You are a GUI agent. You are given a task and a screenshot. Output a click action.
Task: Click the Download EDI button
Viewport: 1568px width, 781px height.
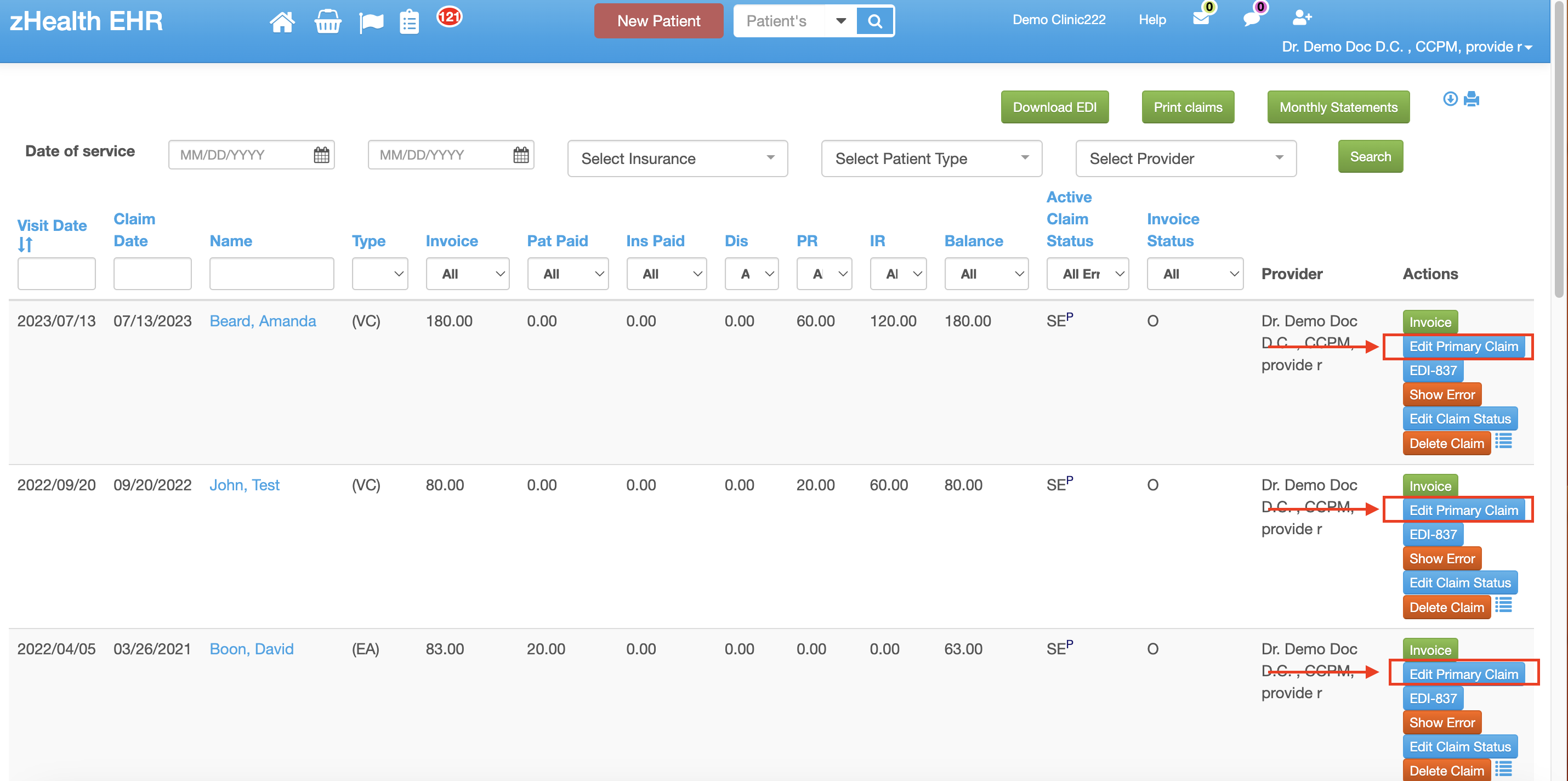1054,107
